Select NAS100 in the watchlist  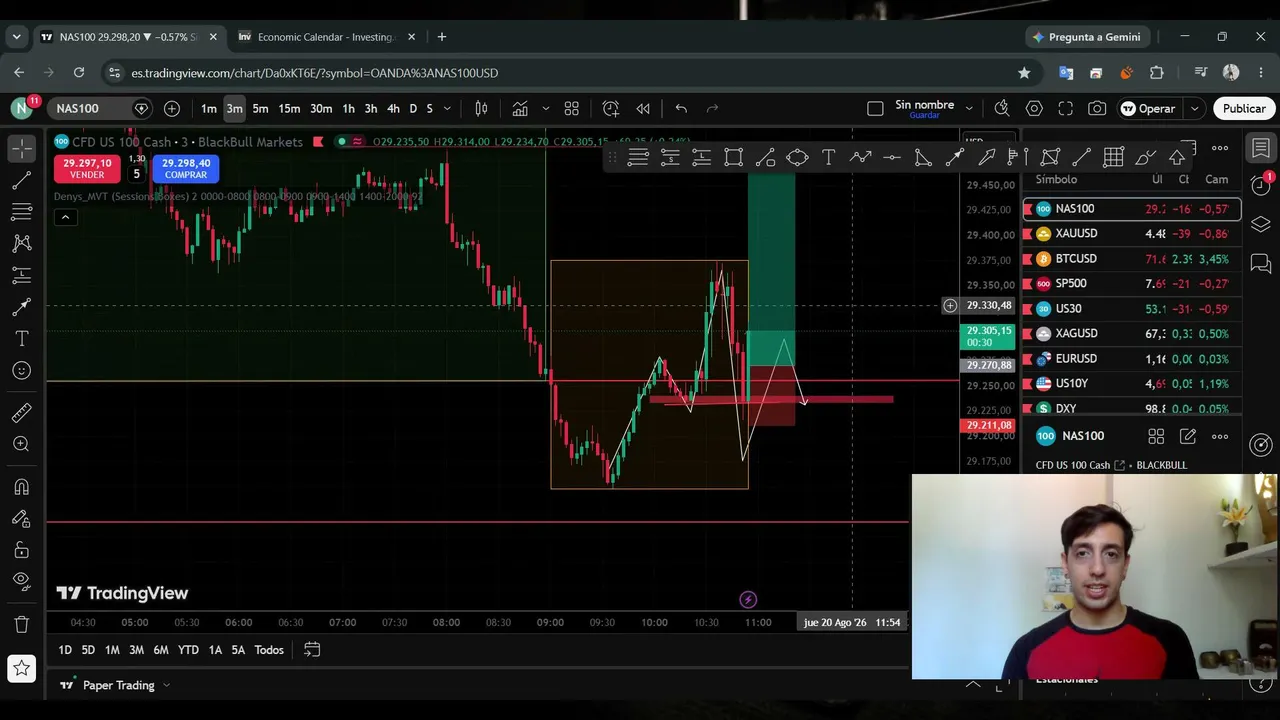coord(1131,209)
